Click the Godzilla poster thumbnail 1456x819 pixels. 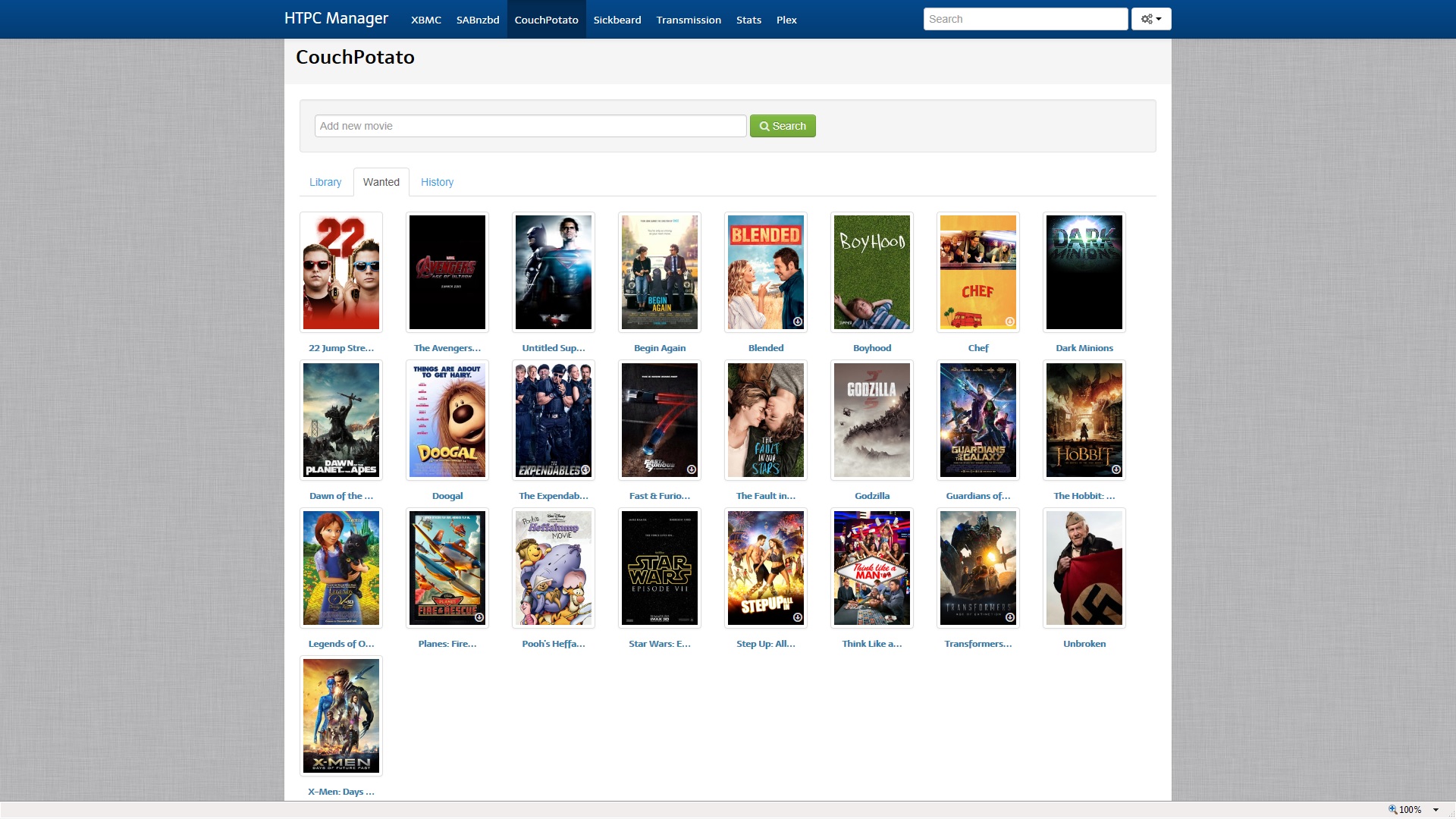click(x=872, y=420)
